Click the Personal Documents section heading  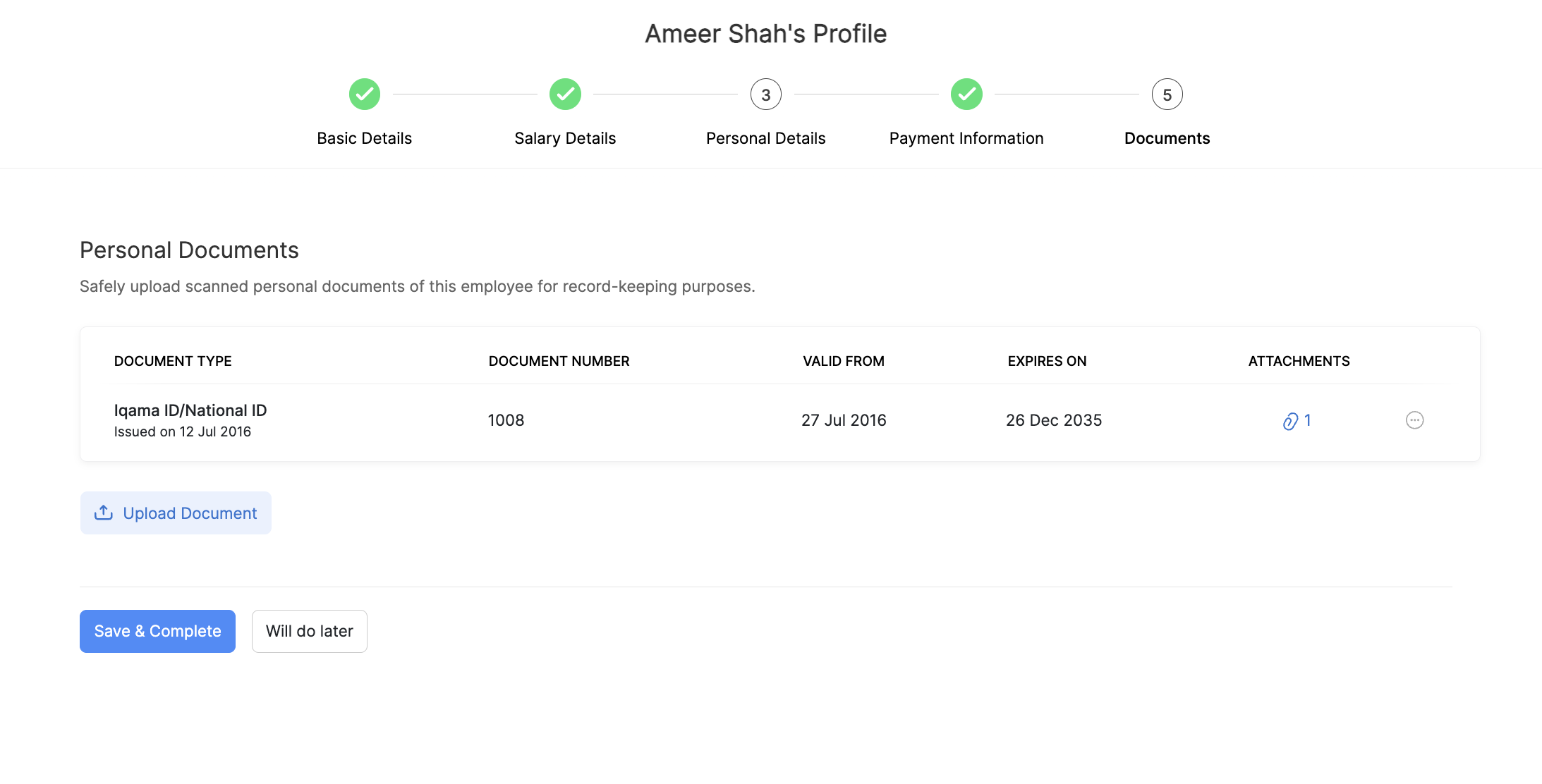tap(189, 250)
